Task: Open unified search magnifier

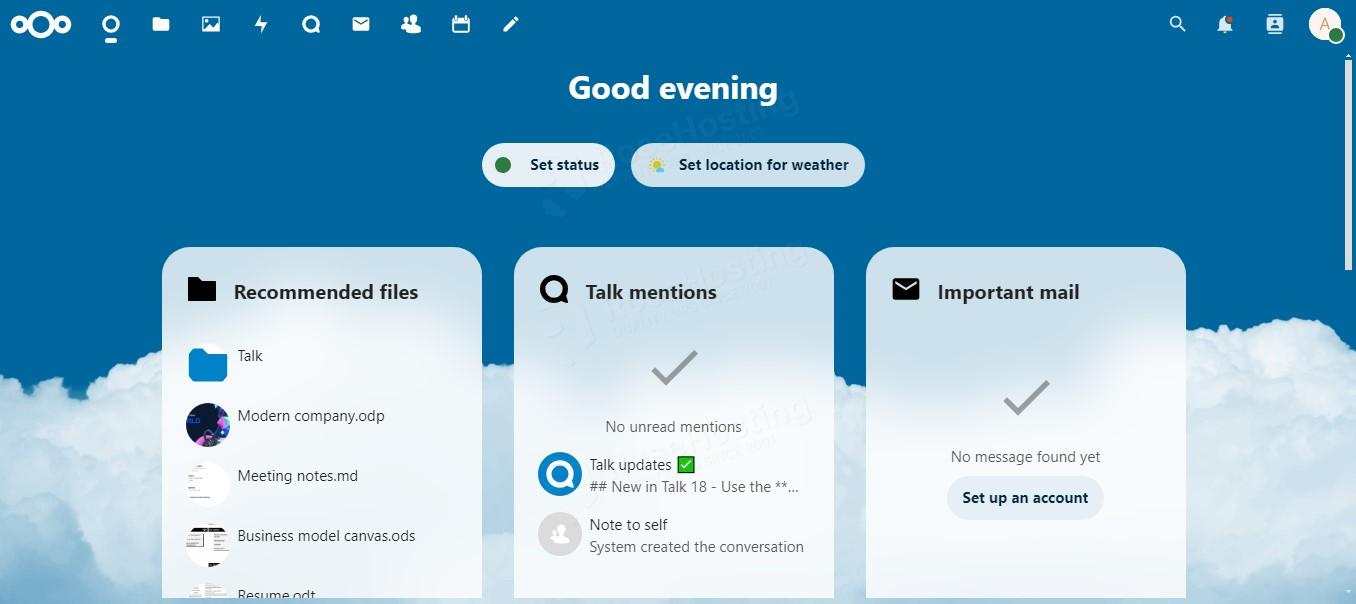Action: pyautogui.click(x=1177, y=24)
